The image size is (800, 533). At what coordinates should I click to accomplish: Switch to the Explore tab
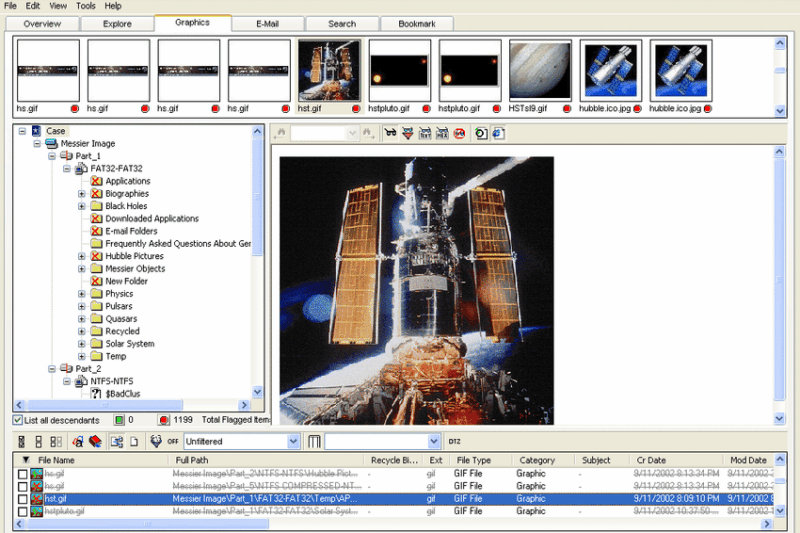117,24
